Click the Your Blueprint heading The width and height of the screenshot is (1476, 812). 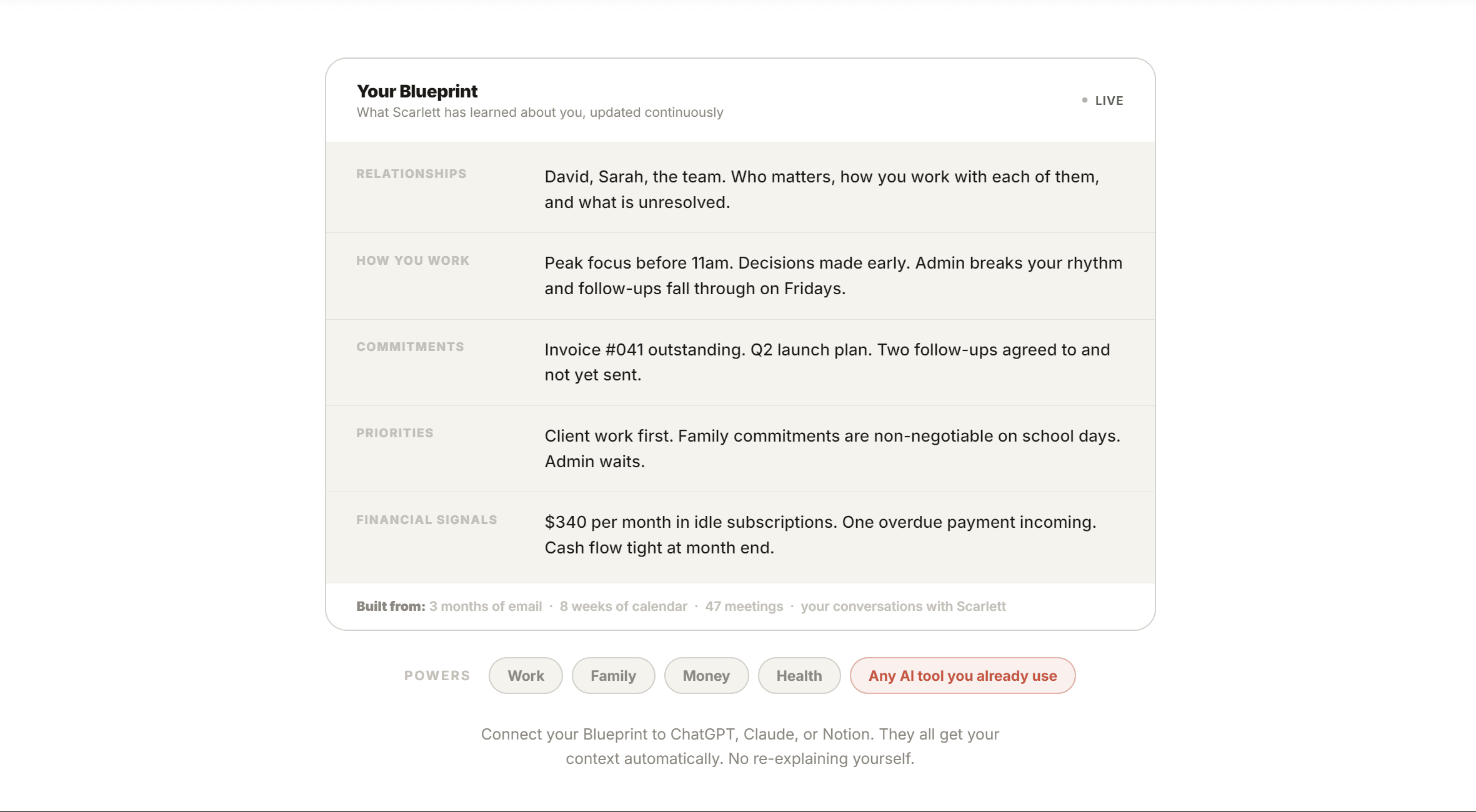point(417,91)
